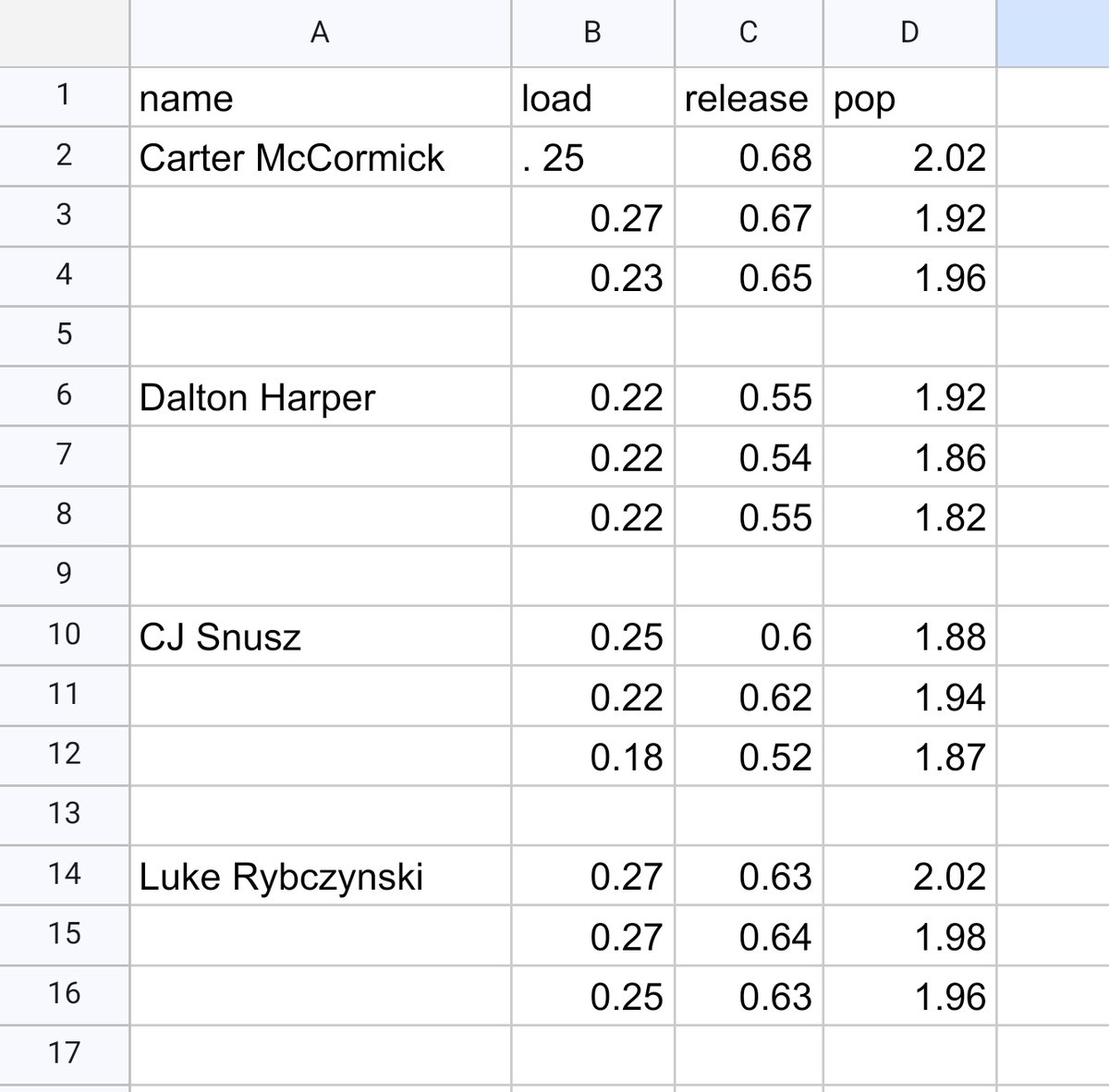Screen dimensions: 1109x1092
Task: Select column A header
Action: (320, 33)
